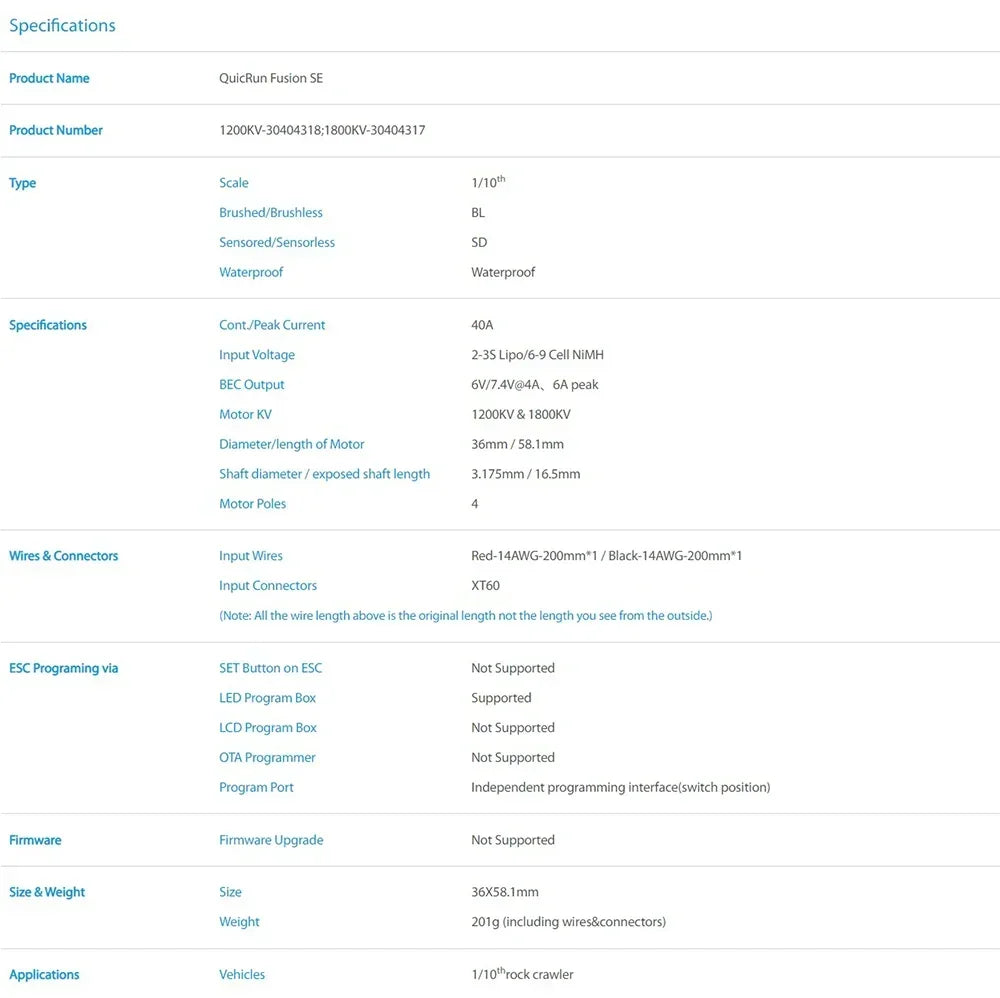Click the Product Number row label
The image size is (1000, 998).
tap(56, 130)
